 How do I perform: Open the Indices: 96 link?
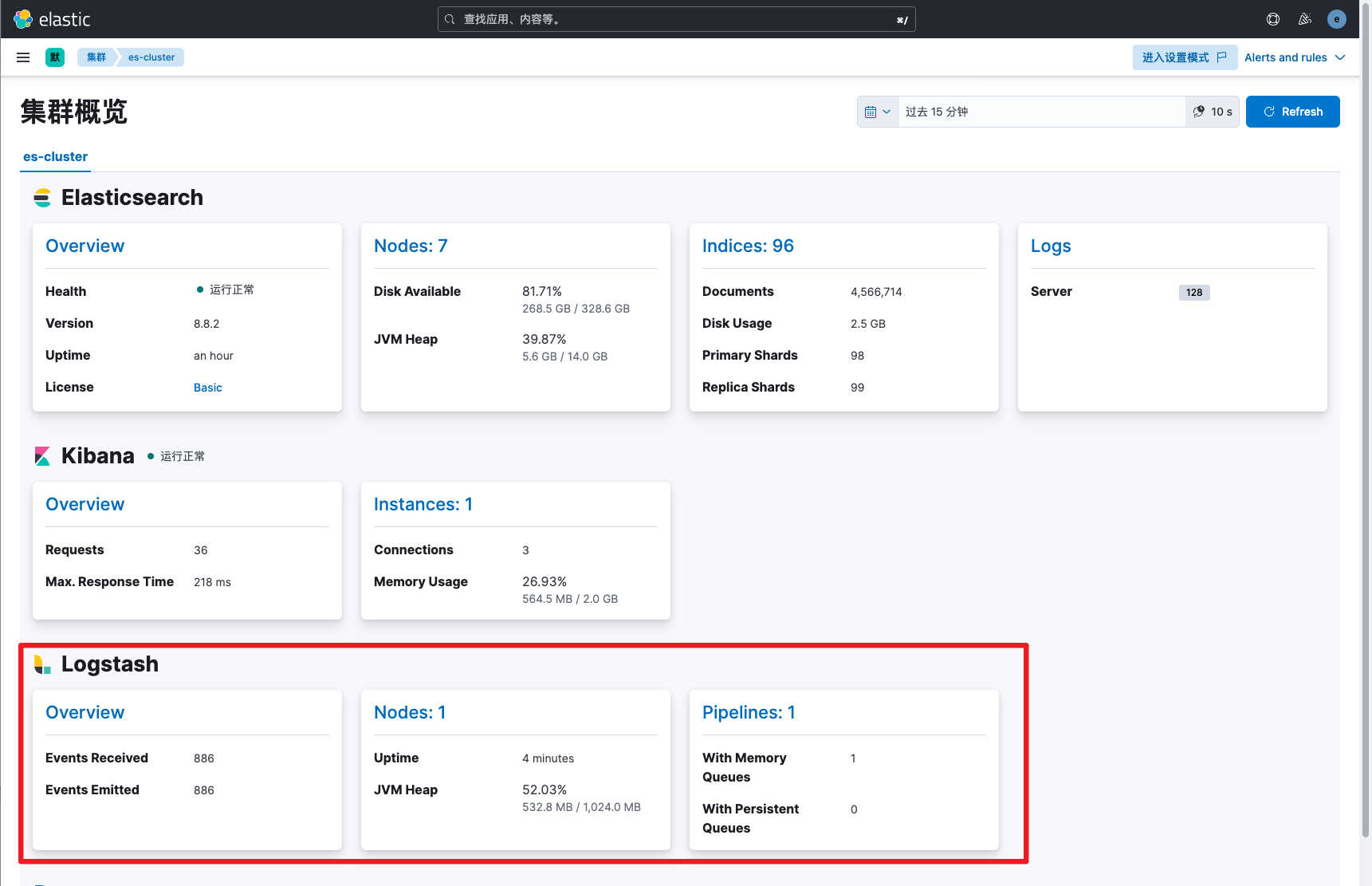(x=748, y=246)
